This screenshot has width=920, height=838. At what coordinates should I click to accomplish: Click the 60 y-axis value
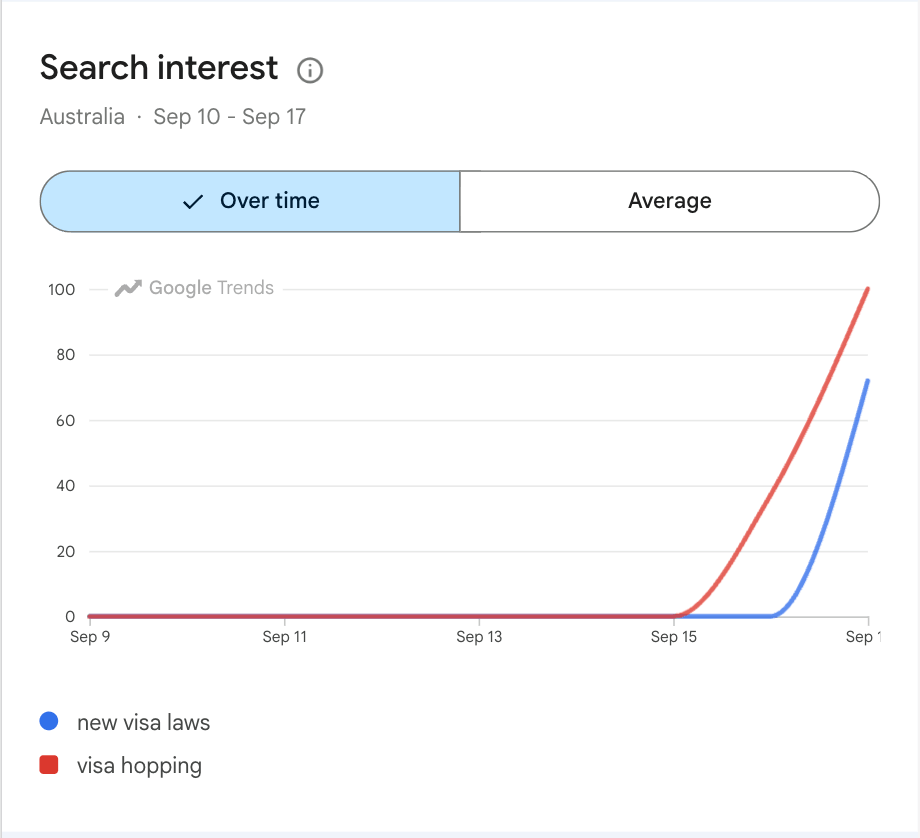click(66, 421)
